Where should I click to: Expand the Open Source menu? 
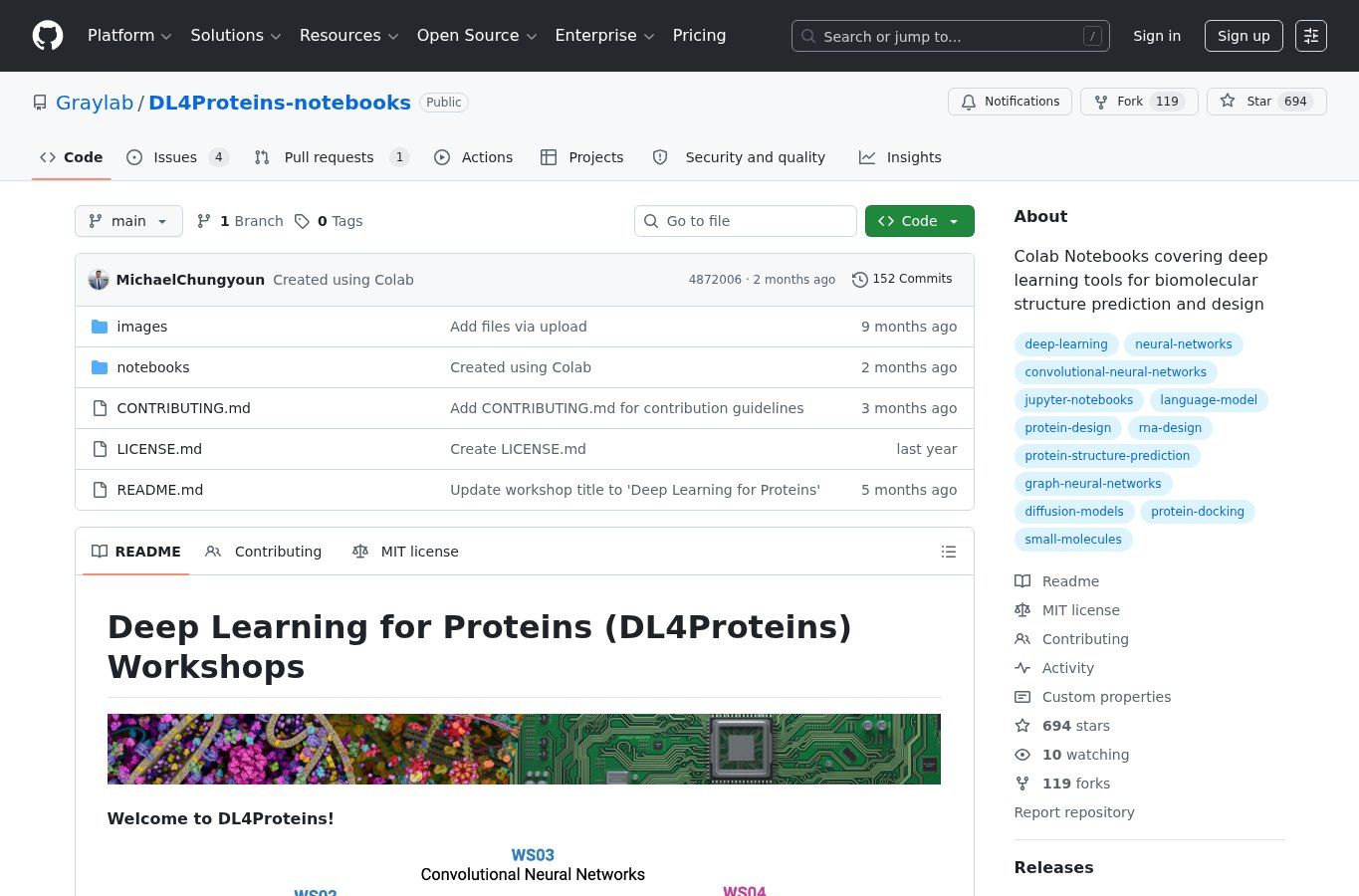[477, 36]
